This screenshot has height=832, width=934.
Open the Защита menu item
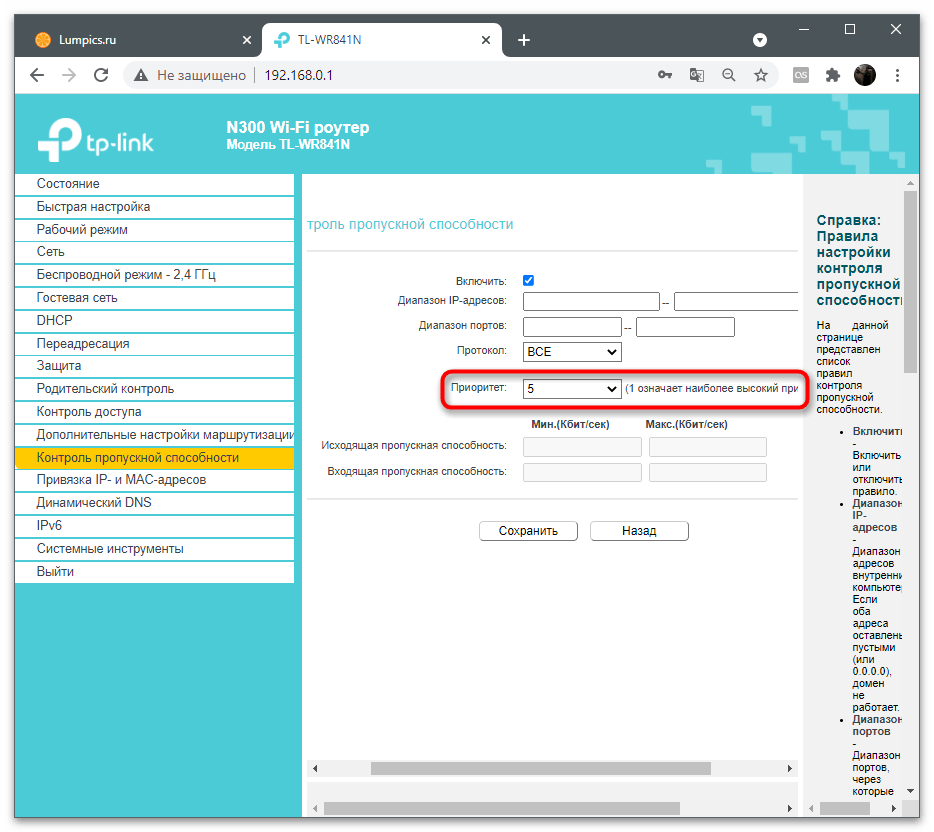click(x=154, y=366)
